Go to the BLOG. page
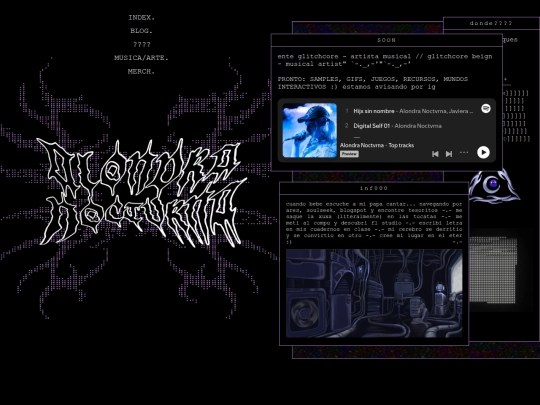The width and height of the screenshot is (540, 405). tap(141, 31)
